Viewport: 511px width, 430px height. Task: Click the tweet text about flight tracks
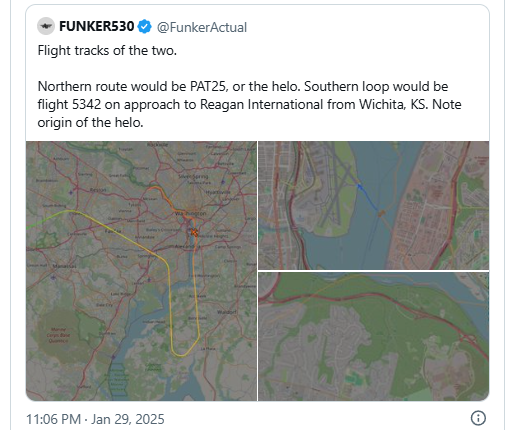tap(249, 86)
